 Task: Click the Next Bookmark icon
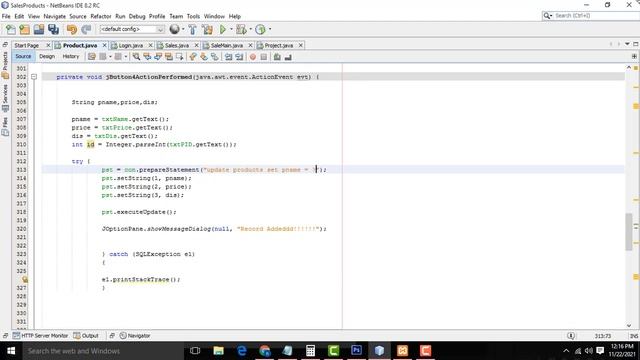(x=204, y=57)
